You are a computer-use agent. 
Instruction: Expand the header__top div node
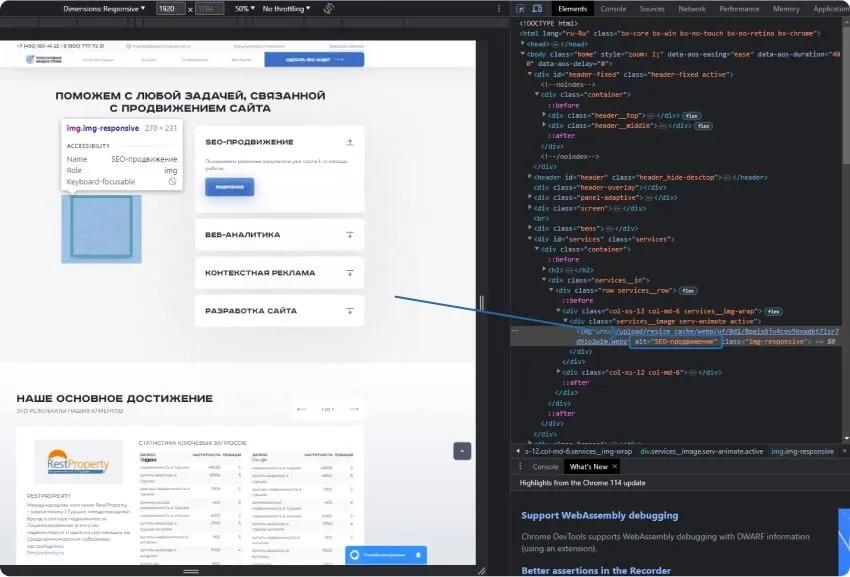(544, 115)
